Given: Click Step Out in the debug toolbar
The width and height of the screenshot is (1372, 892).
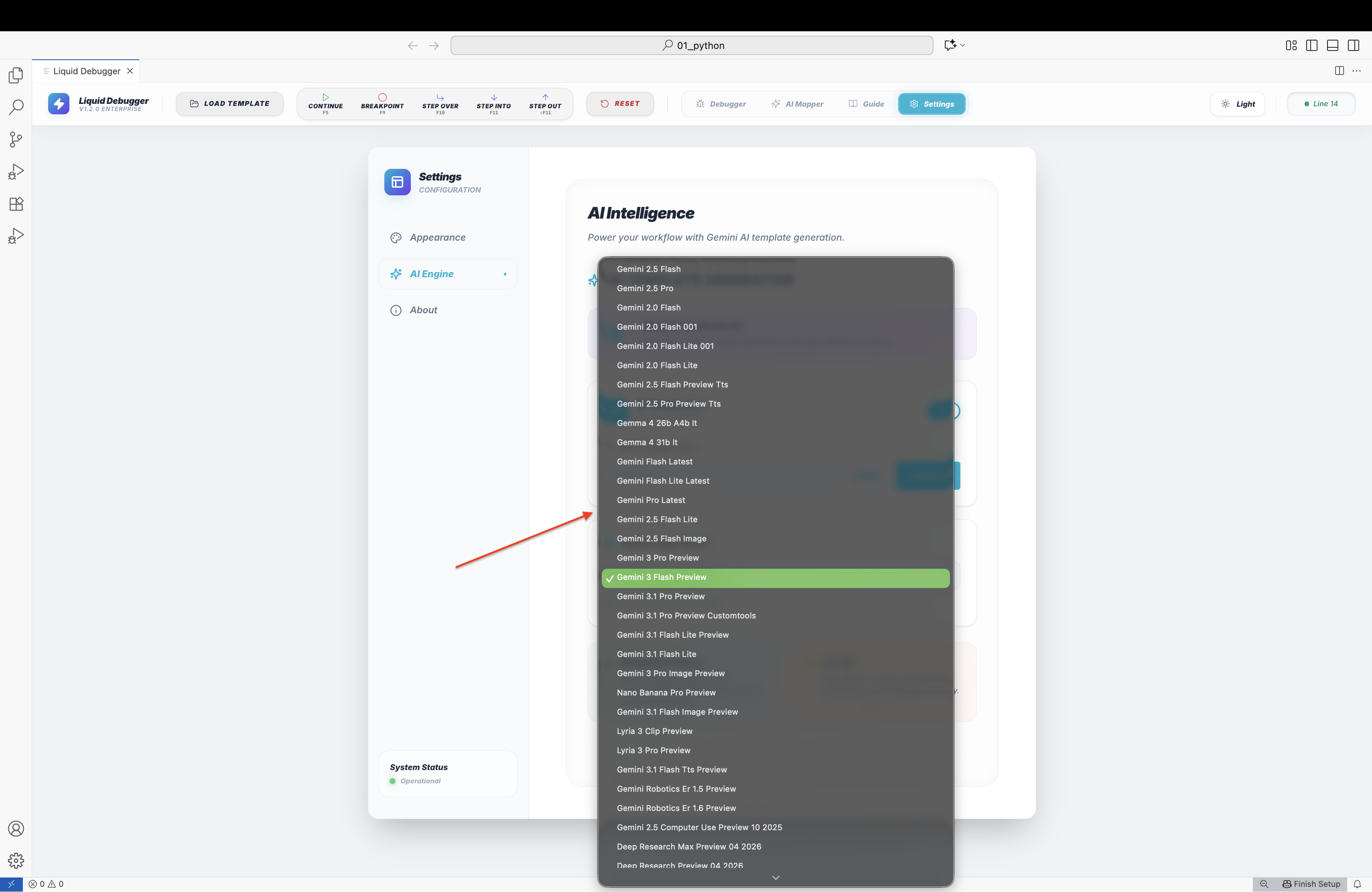Looking at the screenshot, I should pyautogui.click(x=545, y=104).
